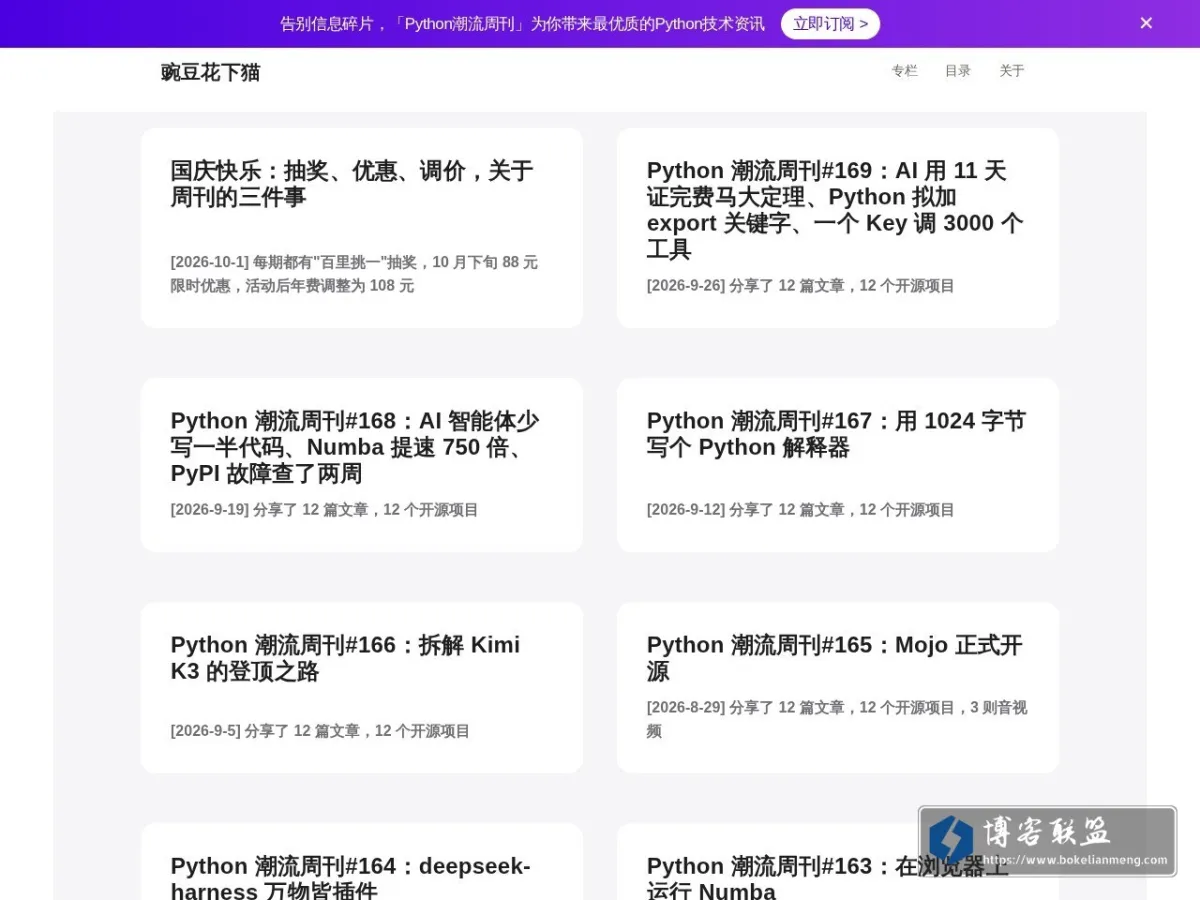Open Python 潮流周刊#166 Kimi K3 article
This screenshot has width=1200, height=900.
pos(345,658)
